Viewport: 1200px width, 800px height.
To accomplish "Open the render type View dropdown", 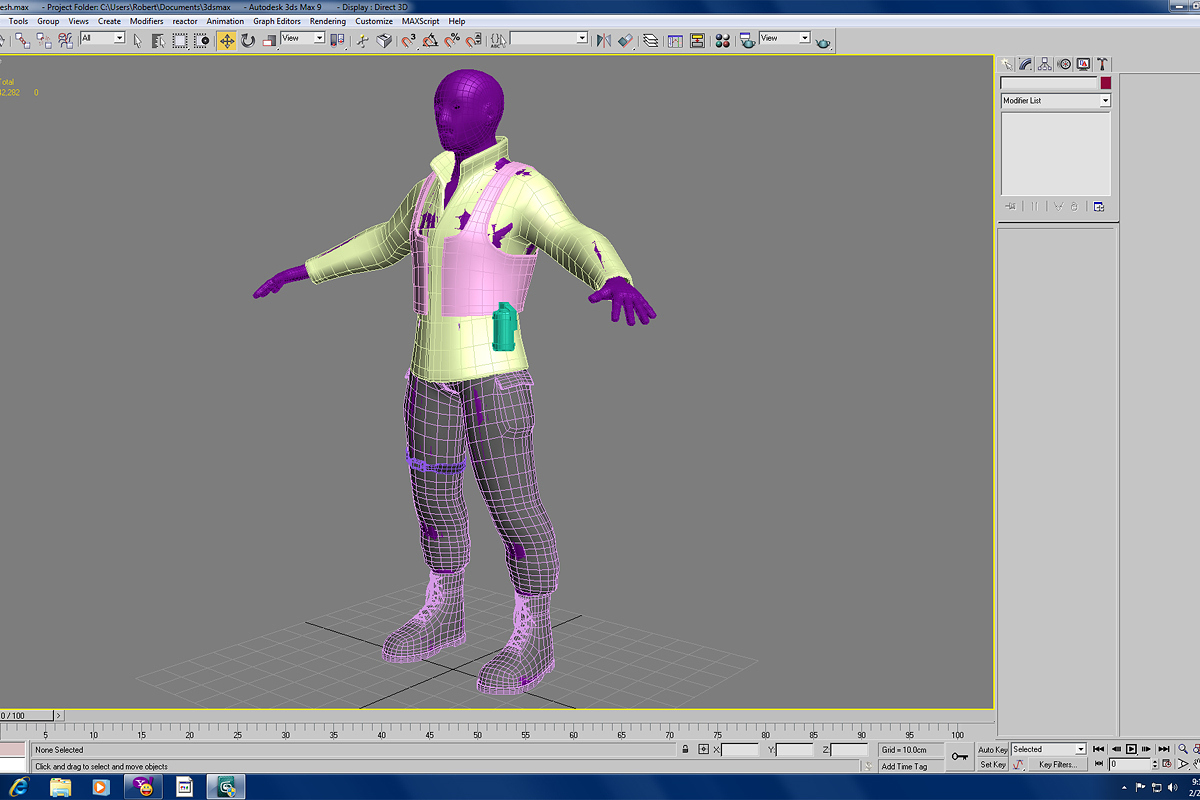I will [785, 38].
